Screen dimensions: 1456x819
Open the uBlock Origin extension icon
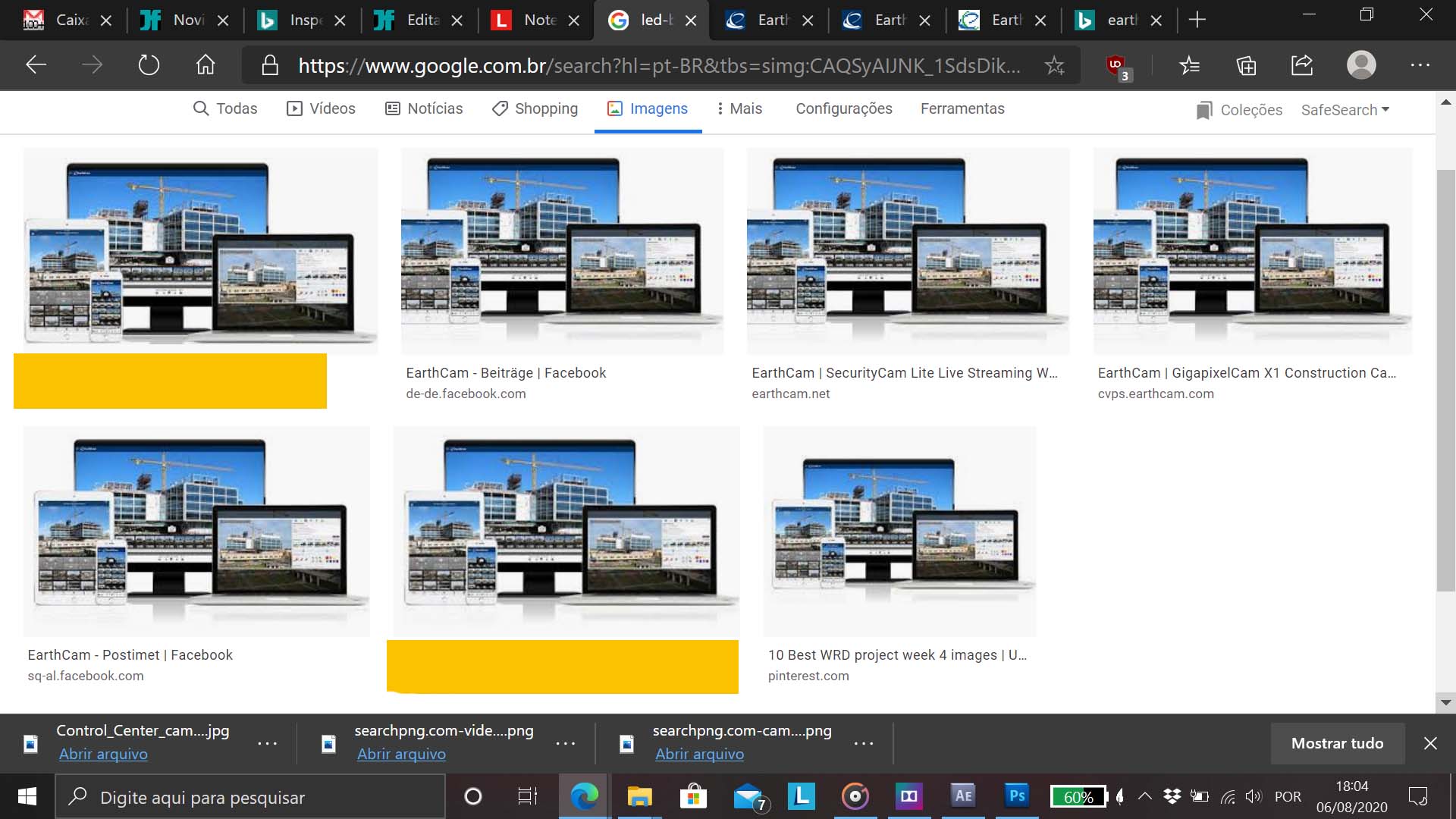tap(1118, 67)
